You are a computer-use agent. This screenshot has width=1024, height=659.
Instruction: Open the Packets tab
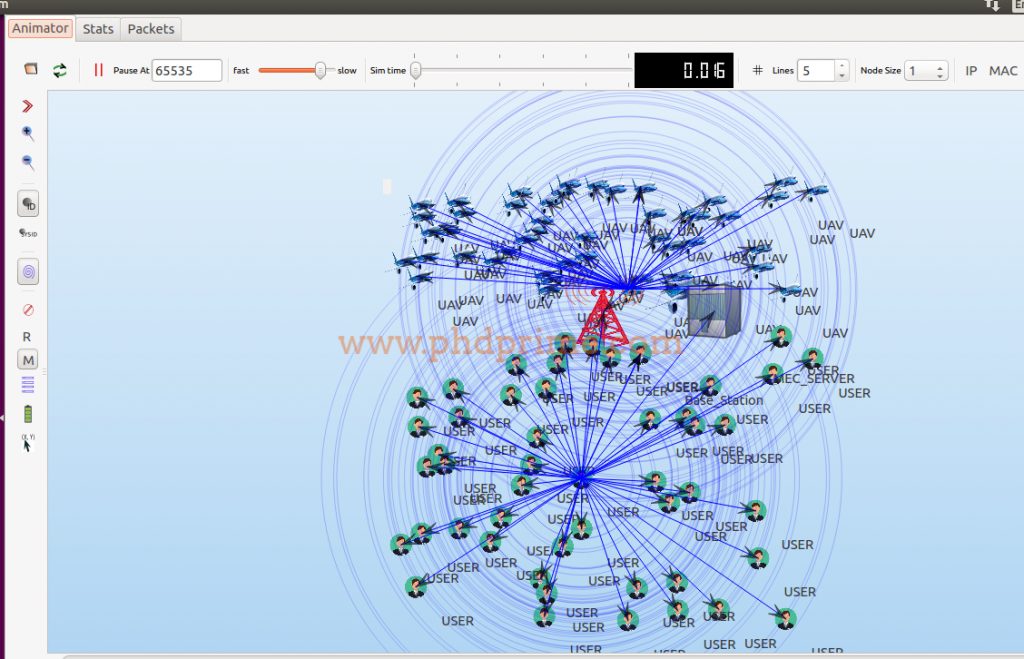pyautogui.click(x=150, y=28)
